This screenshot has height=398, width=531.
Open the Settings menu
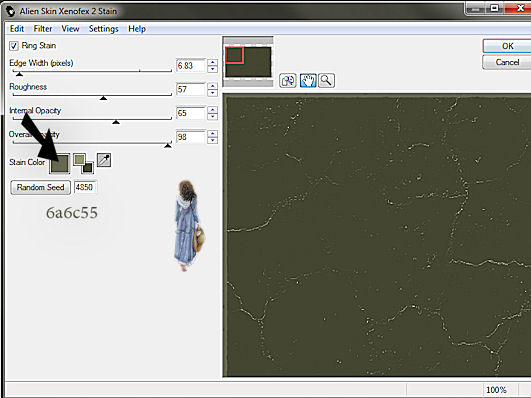pos(104,29)
